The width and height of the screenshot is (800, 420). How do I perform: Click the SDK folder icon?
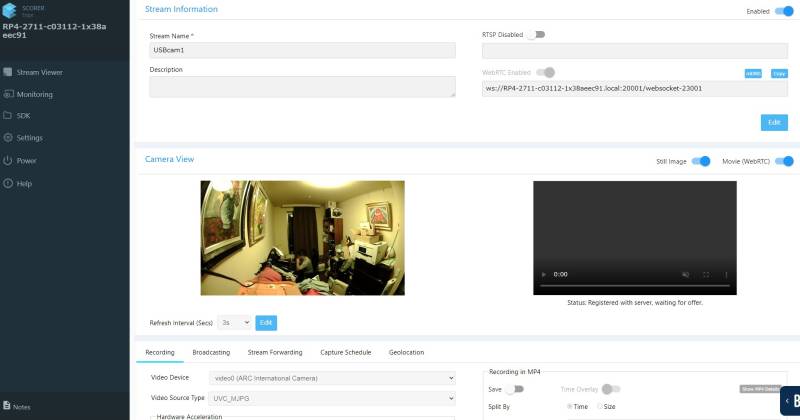[x=8, y=116]
